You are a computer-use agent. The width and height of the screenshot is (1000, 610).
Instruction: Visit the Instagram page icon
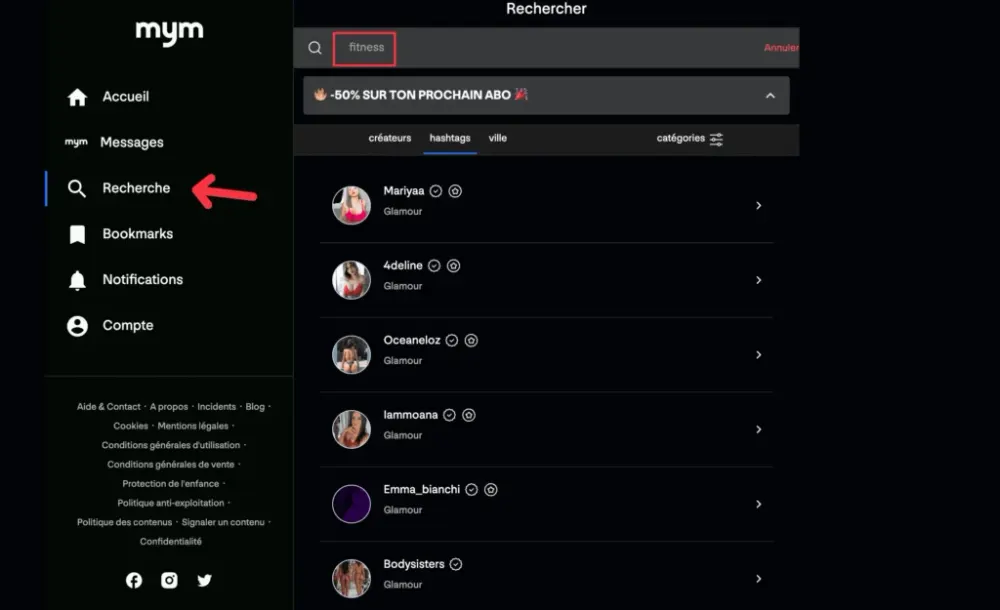coord(169,580)
